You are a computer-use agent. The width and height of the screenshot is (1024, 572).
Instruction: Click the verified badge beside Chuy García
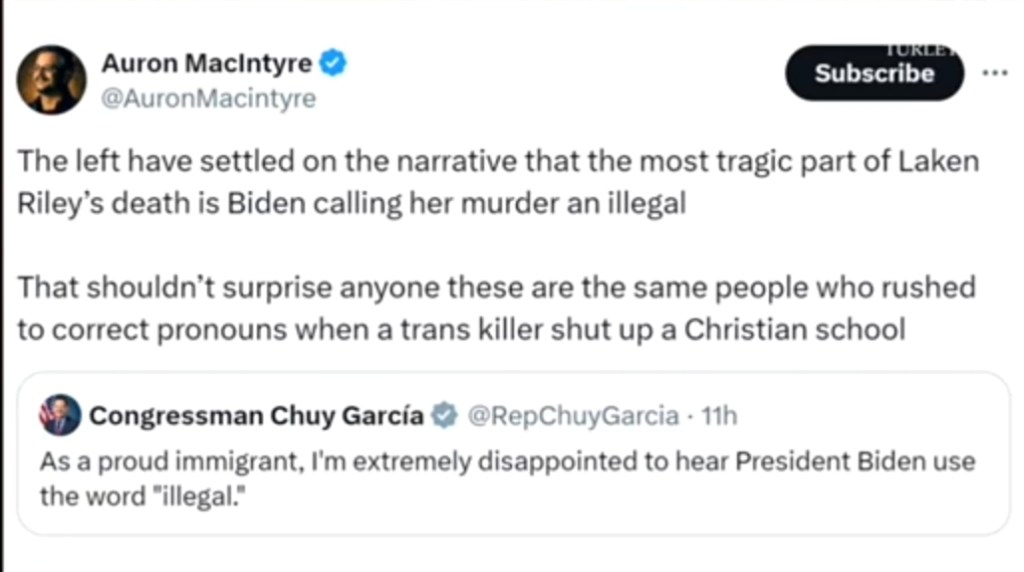click(444, 416)
